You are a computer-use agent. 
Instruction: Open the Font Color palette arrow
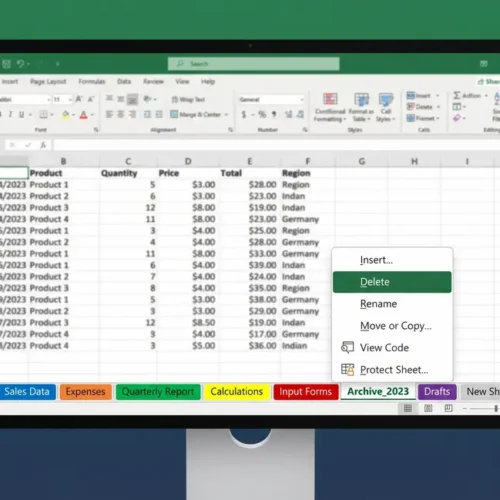92,115
